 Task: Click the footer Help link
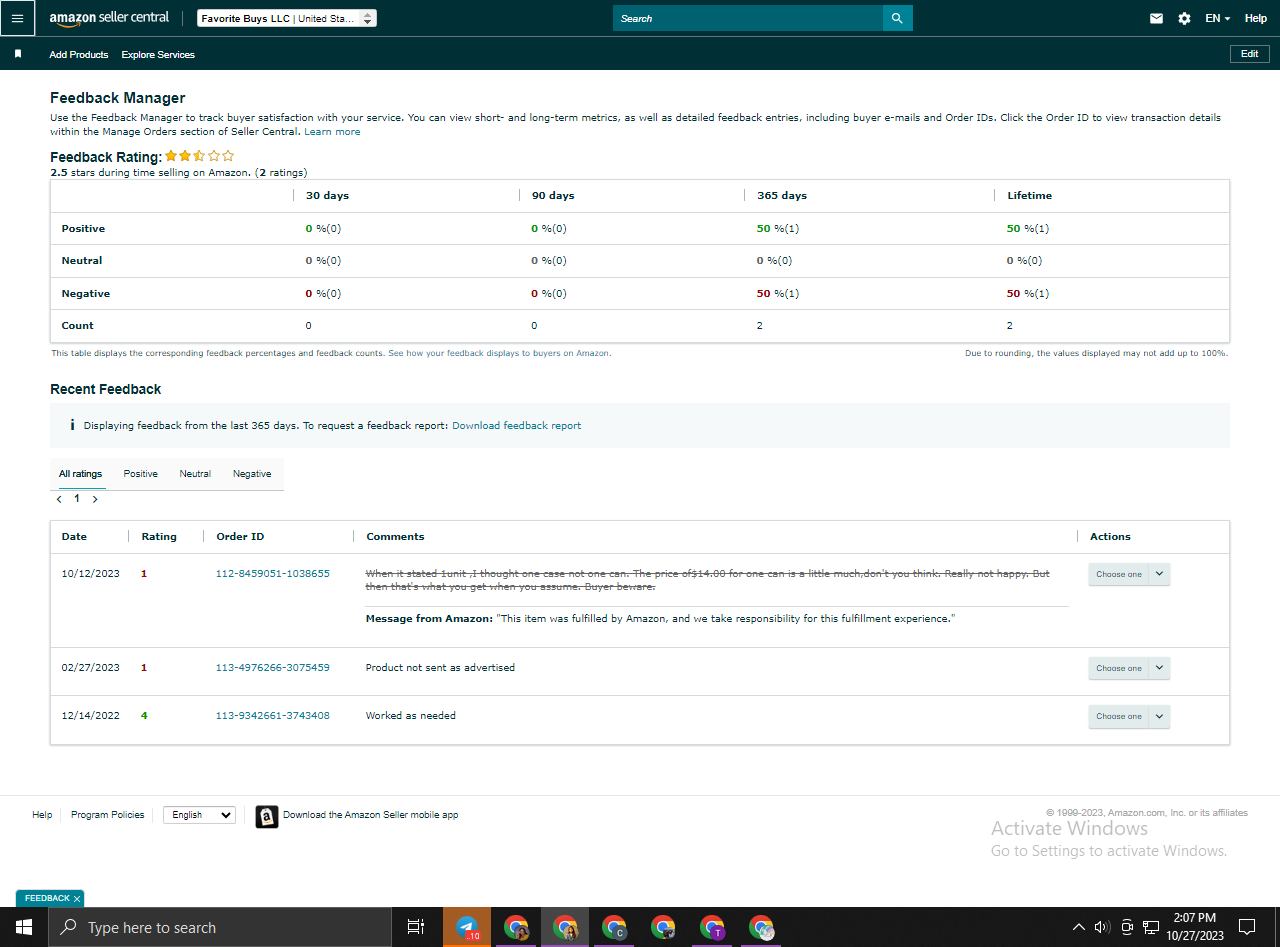pos(42,815)
